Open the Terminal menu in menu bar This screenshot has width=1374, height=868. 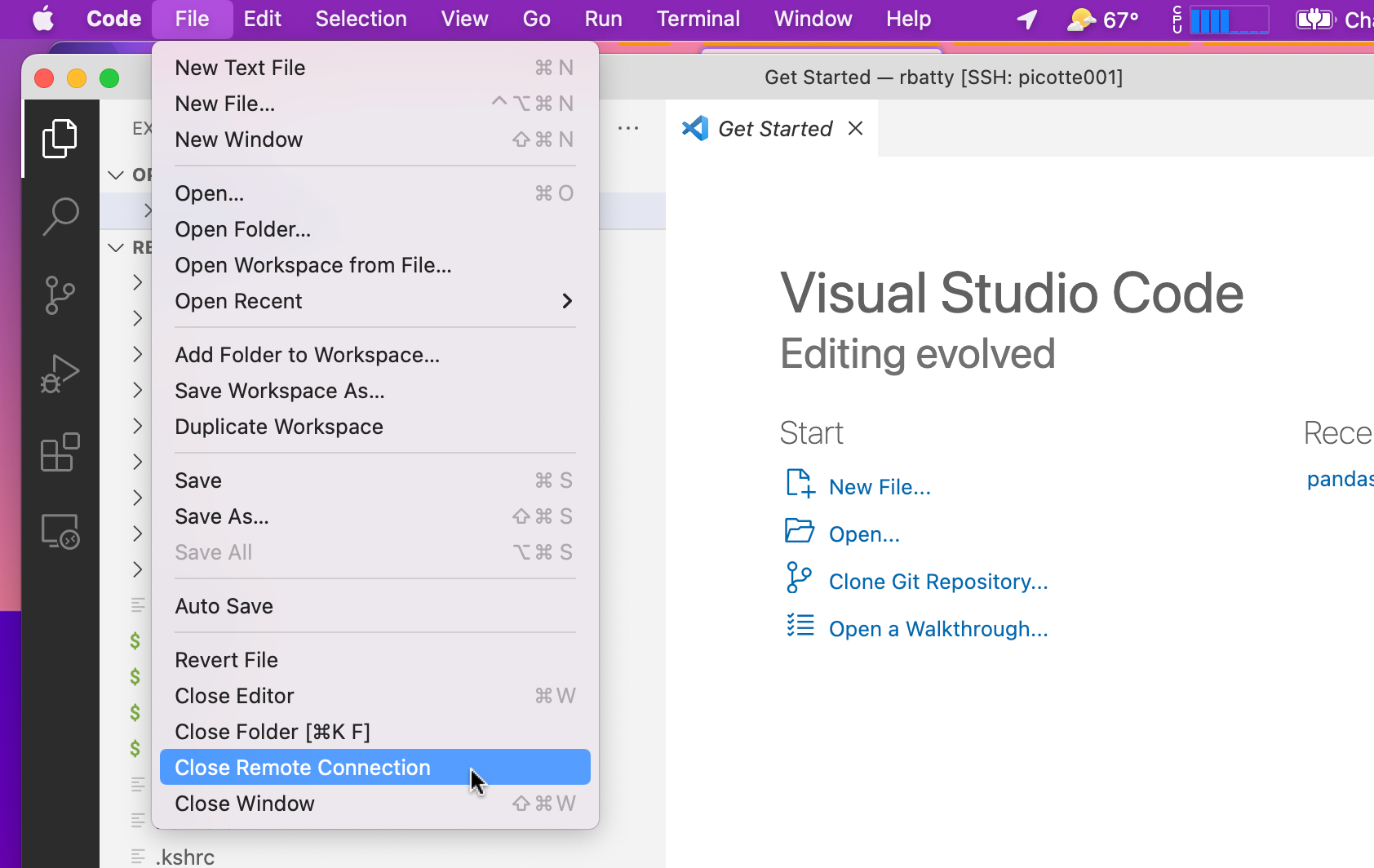point(698,19)
